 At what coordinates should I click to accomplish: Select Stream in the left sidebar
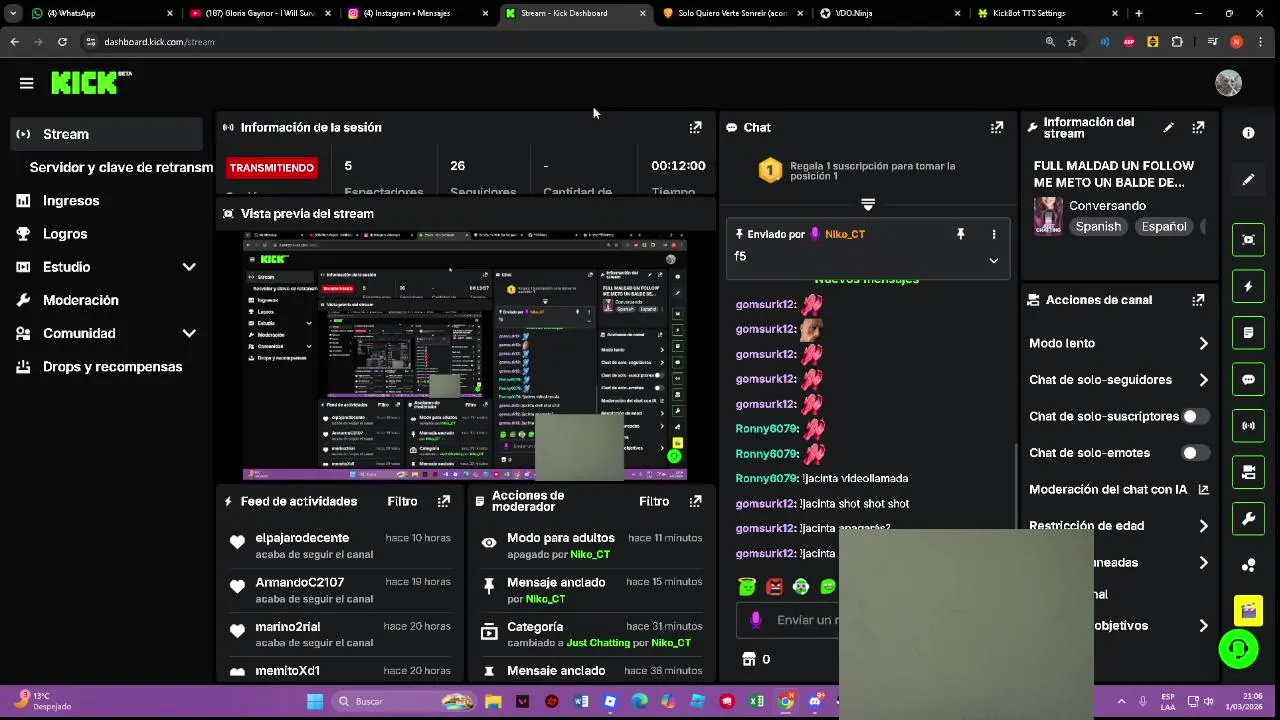click(106, 134)
